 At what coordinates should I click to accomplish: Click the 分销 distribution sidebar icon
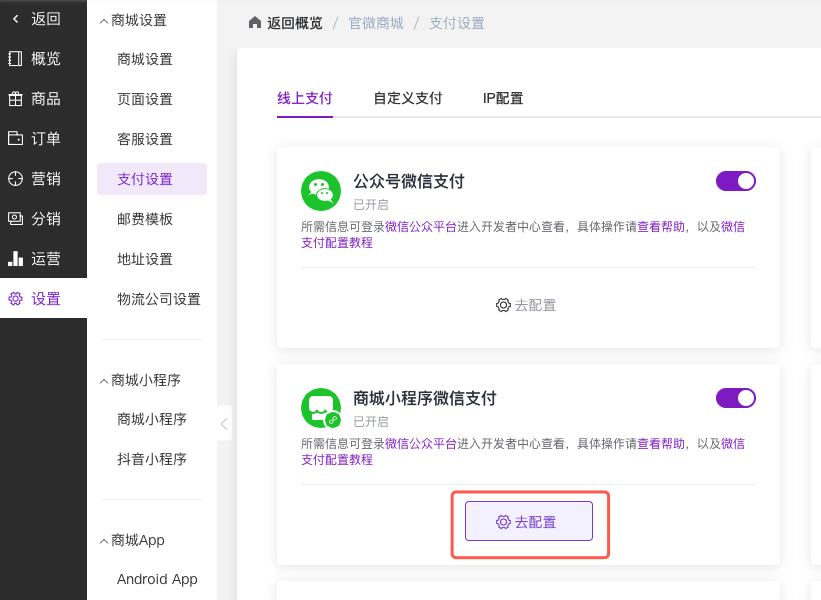pyautogui.click(x=15, y=218)
